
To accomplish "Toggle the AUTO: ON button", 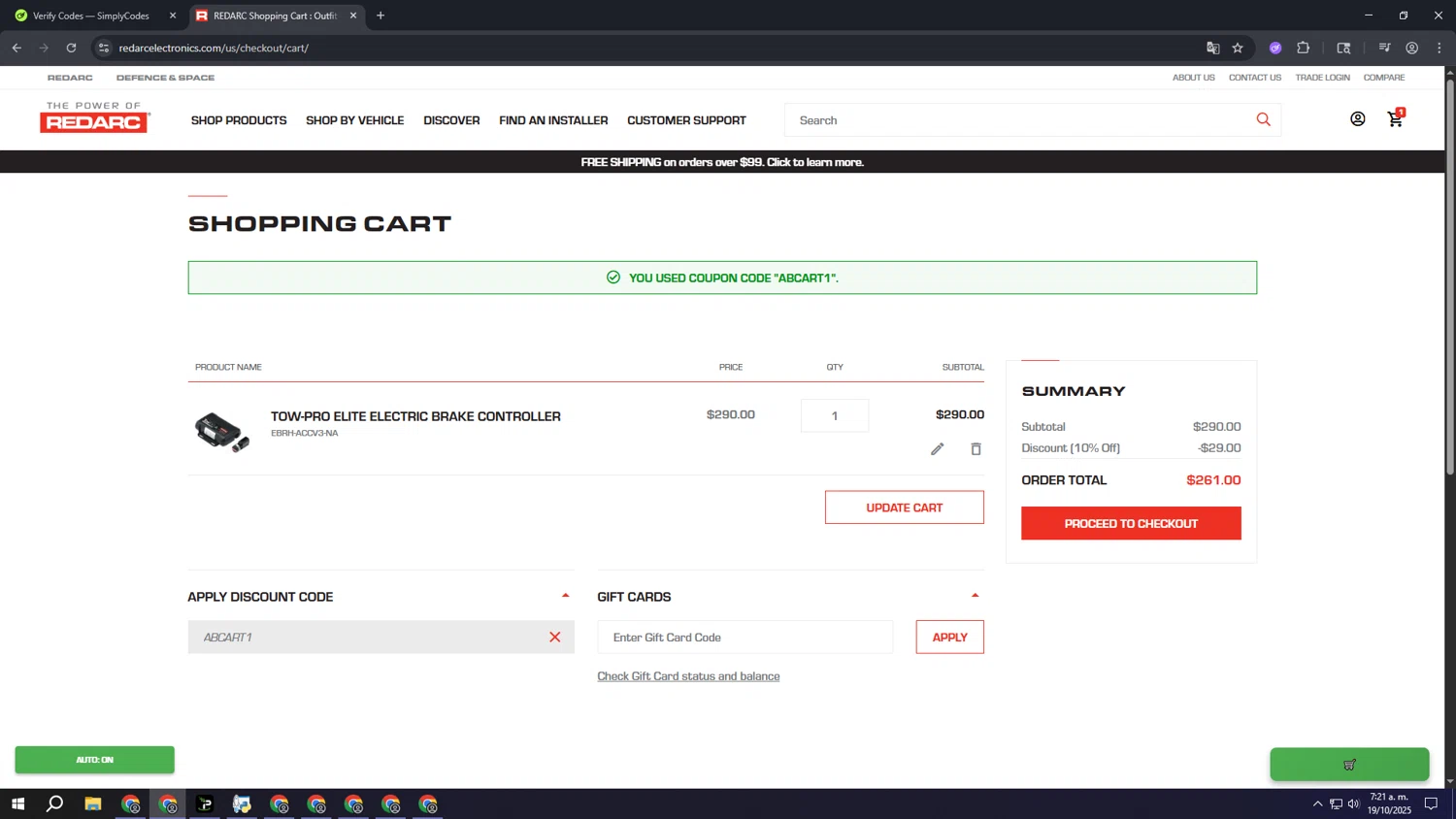I will 94,760.
